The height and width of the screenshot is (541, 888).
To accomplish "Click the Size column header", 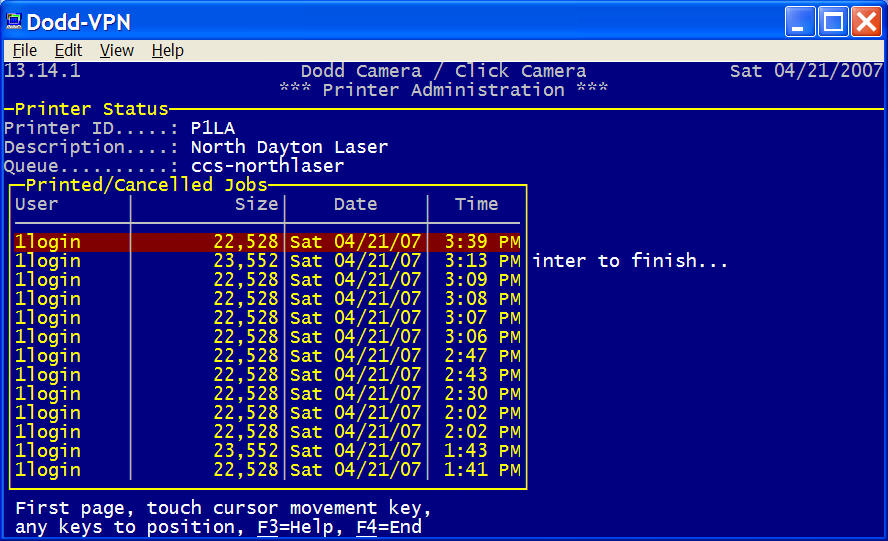I will point(255,204).
